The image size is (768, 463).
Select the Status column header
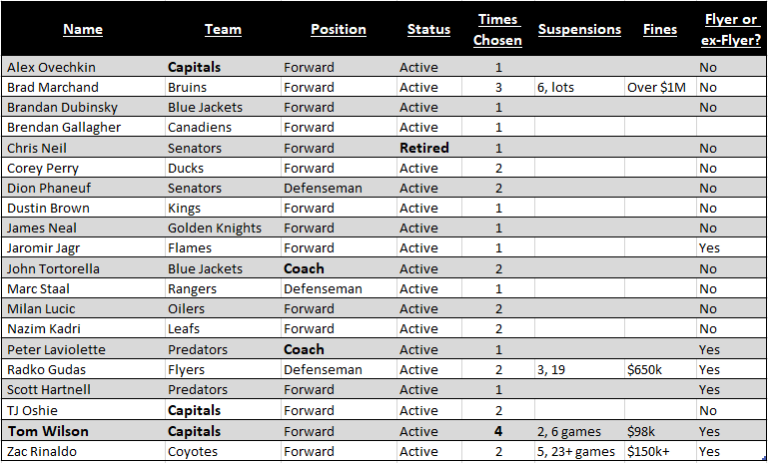[x=428, y=29]
